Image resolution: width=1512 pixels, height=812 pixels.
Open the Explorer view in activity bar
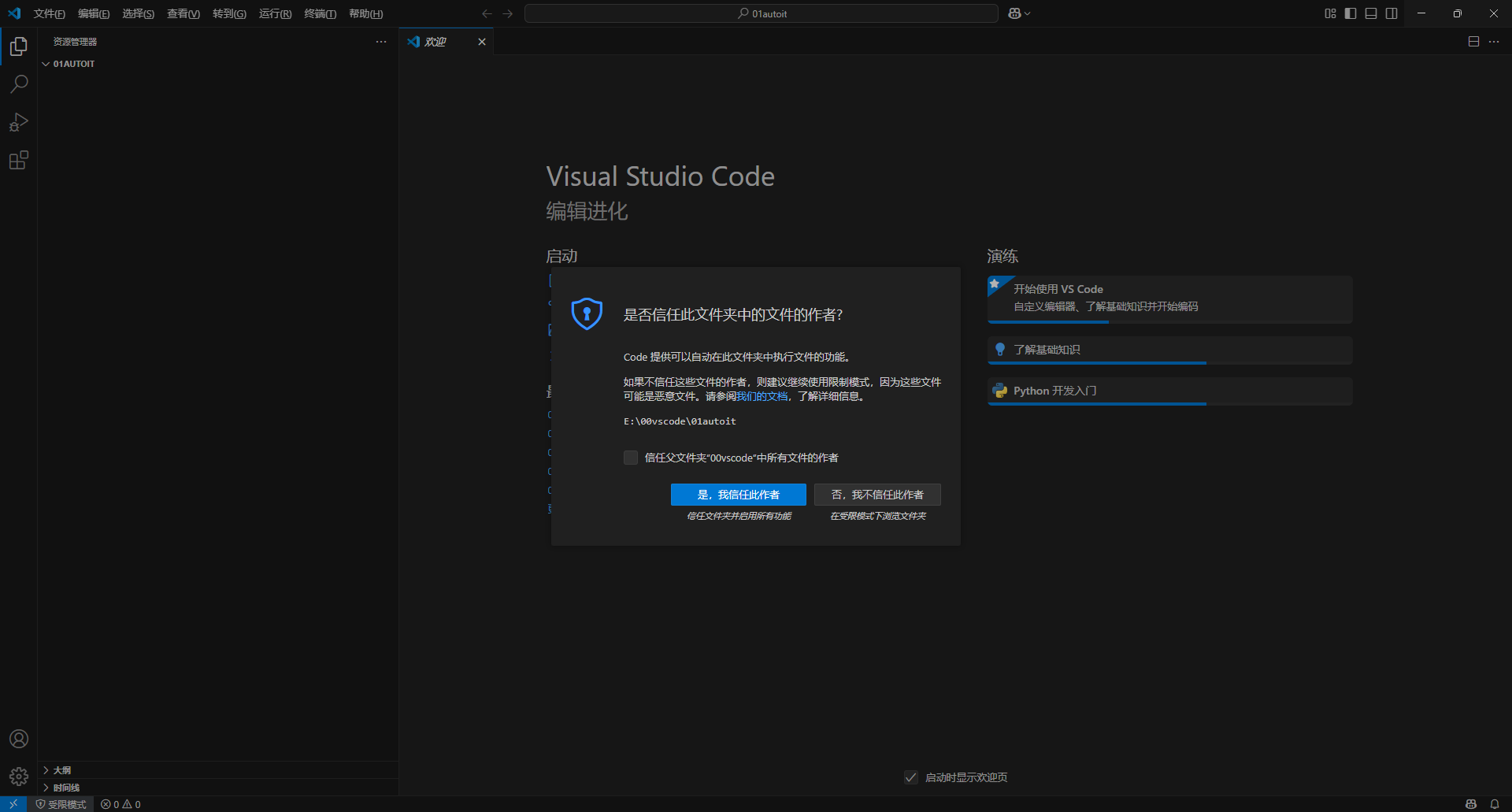pos(19,46)
